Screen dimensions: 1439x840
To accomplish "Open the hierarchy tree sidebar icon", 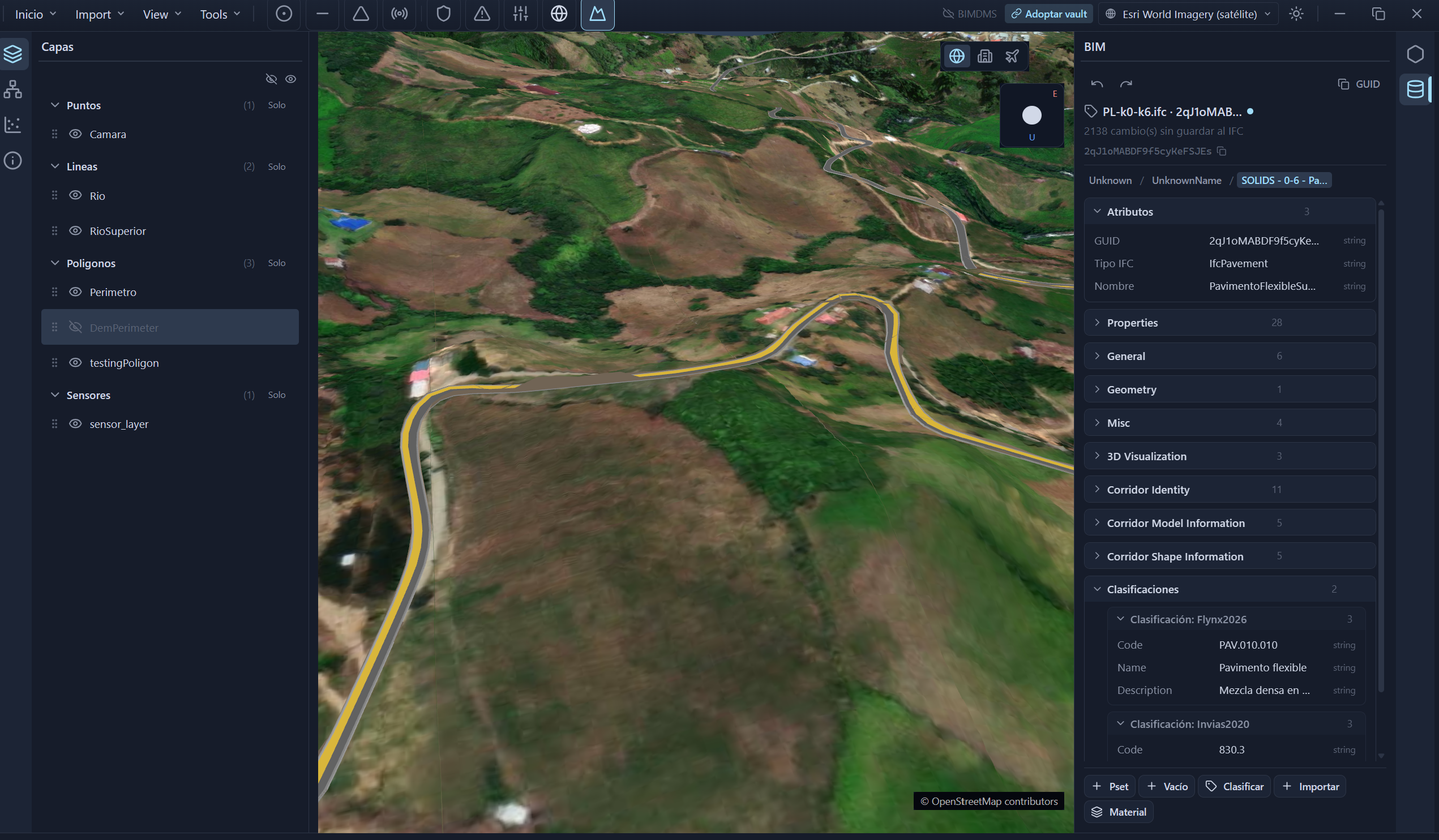I will pyautogui.click(x=13, y=89).
